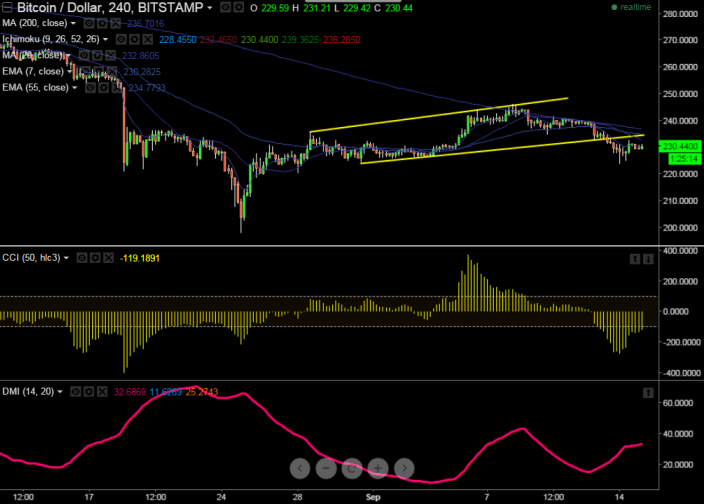This screenshot has width=704, height=504.
Task: Remove the Ichimoku indicator with its X icon
Action: click(148, 39)
